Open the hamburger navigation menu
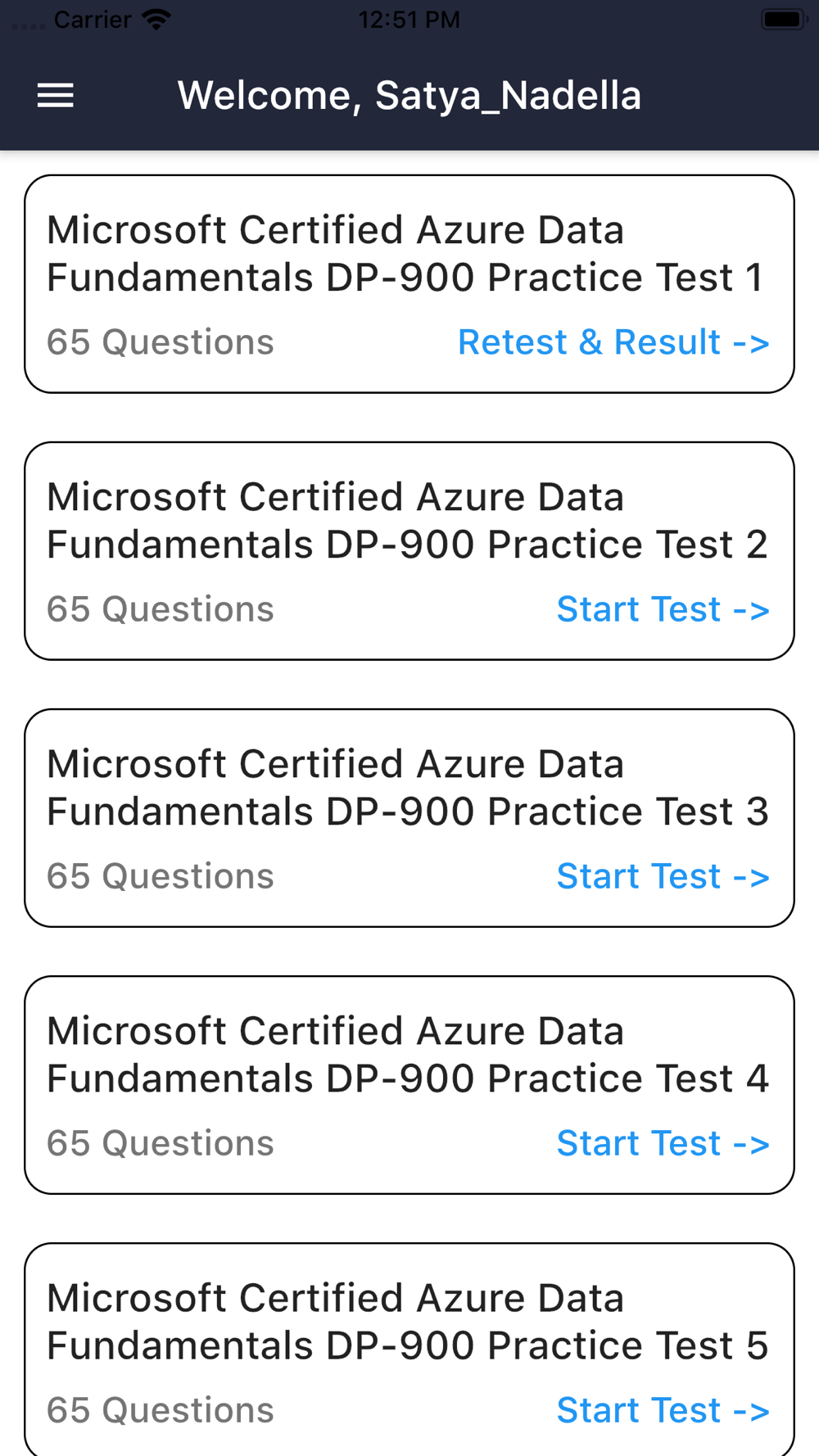The width and height of the screenshot is (819, 1456). (56, 96)
